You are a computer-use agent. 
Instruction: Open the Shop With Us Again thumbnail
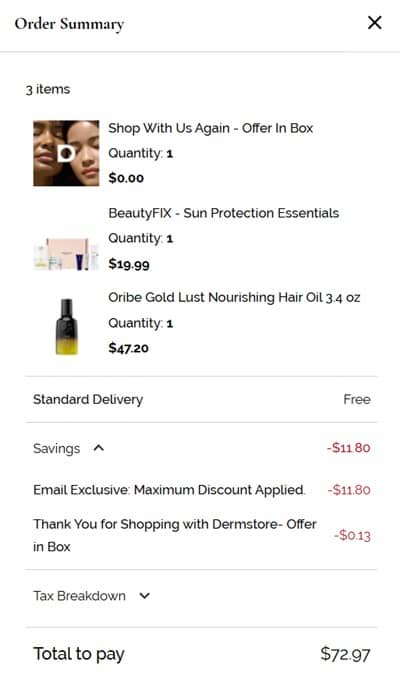[x=66, y=153]
